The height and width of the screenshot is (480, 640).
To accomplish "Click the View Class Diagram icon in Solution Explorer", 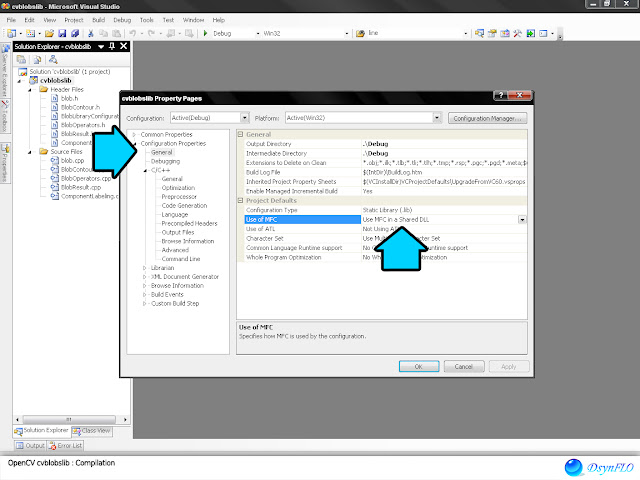I will point(53,60).
